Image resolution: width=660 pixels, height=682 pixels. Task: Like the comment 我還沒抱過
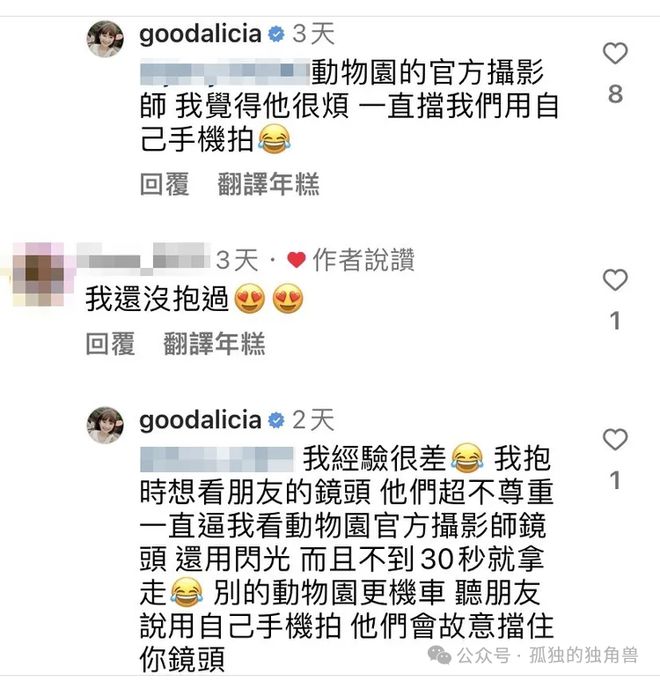click(x=615, y=280)
